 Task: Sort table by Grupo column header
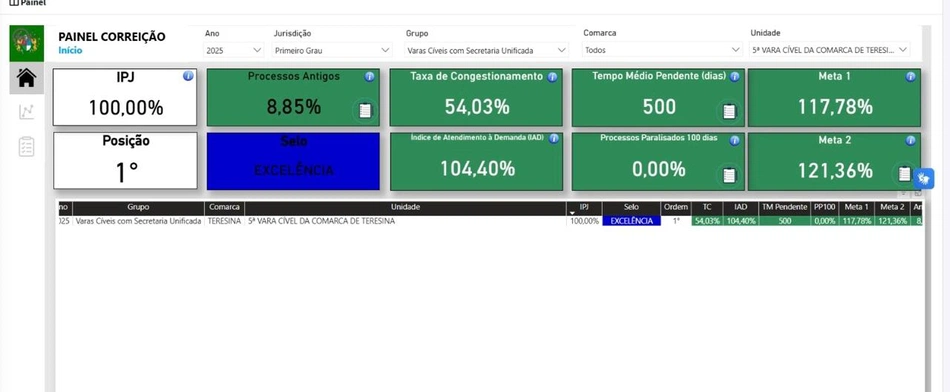coord(138,207)
